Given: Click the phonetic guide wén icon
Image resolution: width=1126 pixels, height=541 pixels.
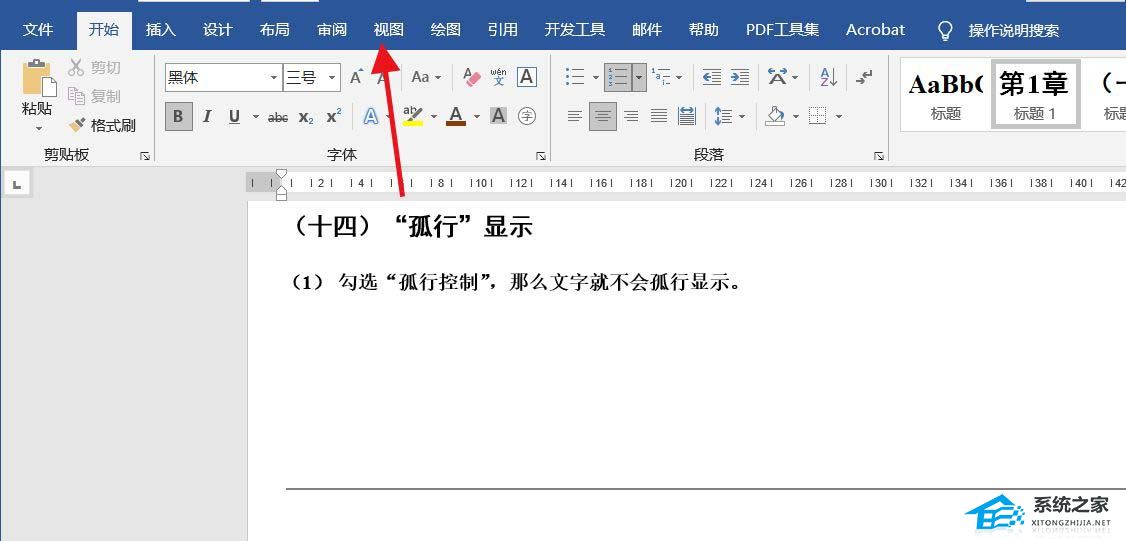Looking at the screenshot, I should coord(498,77).
